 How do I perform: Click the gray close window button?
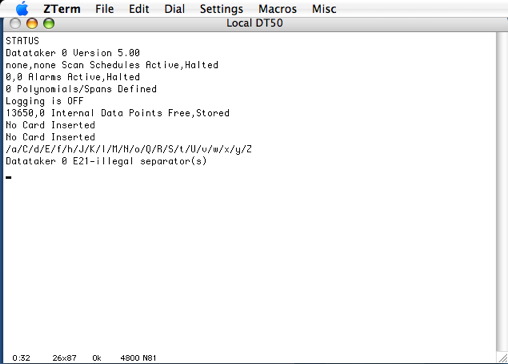coord(15,23)
